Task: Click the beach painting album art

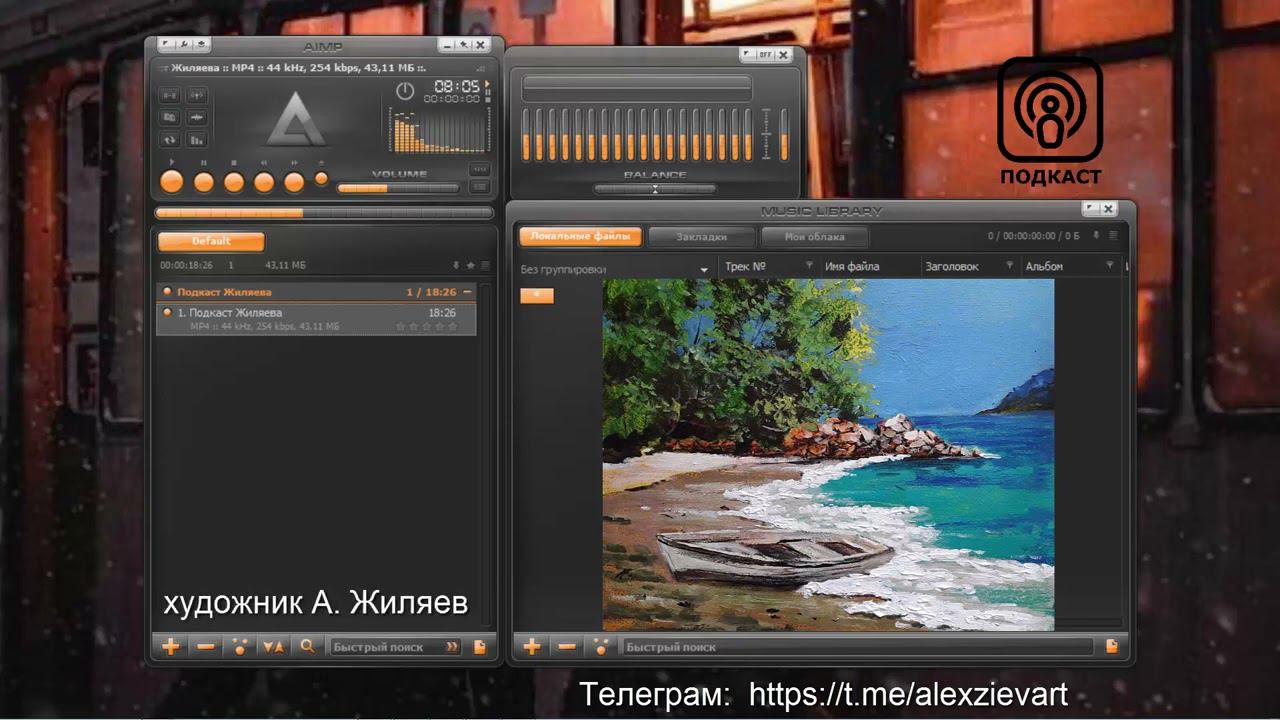Action: [x=828, y=454]
